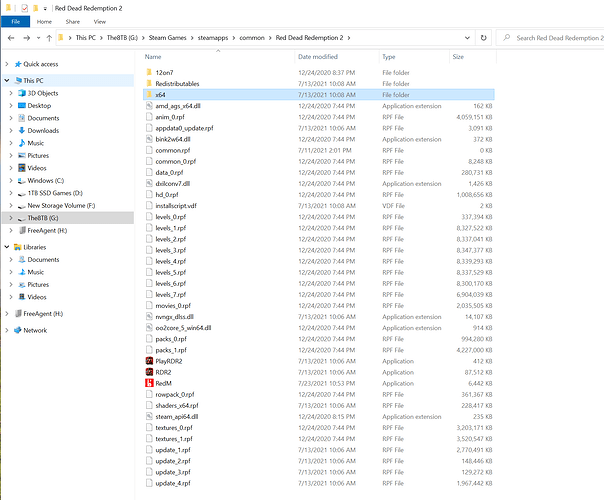604x500 pixels.
Task: Select the amd_ags_x64.dll file icon
Action: (149, 106)
